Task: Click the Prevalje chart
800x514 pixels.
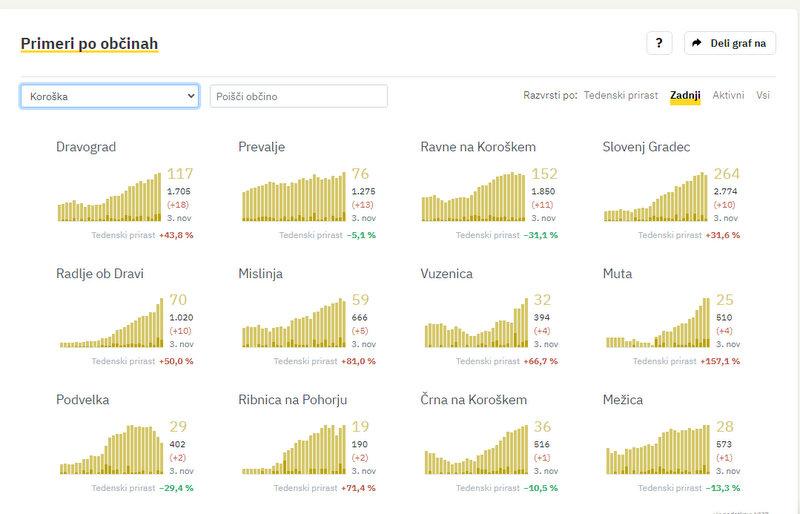Action: tap(292, 196)
